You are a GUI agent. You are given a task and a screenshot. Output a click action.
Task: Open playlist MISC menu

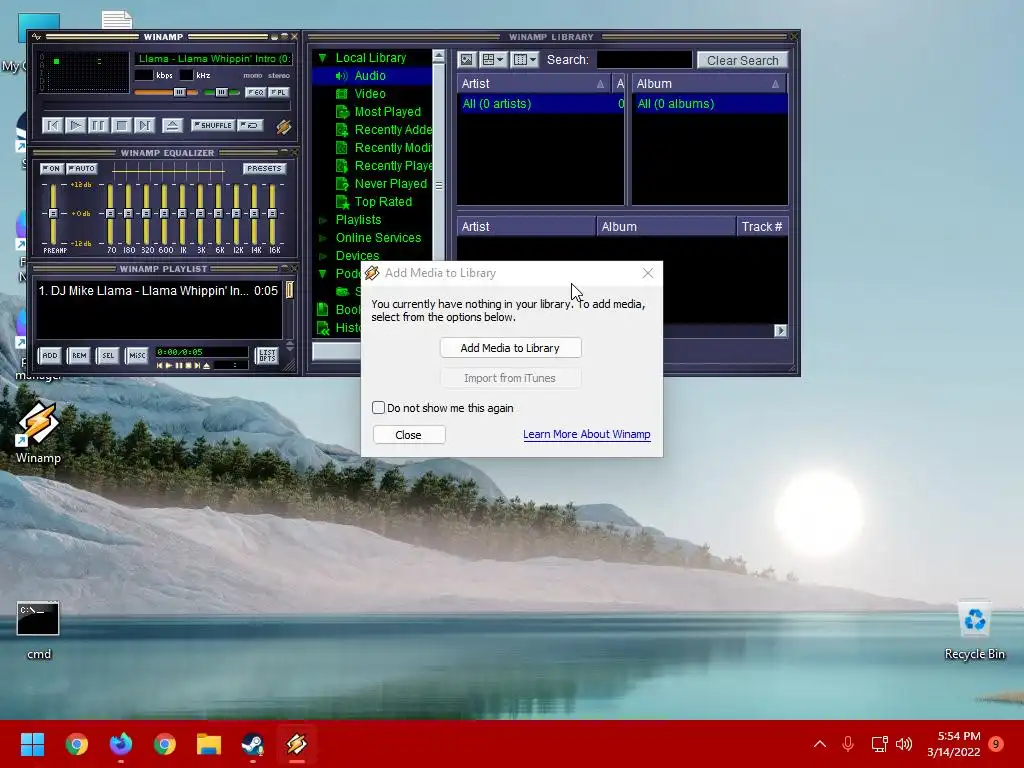coord(137,355)
